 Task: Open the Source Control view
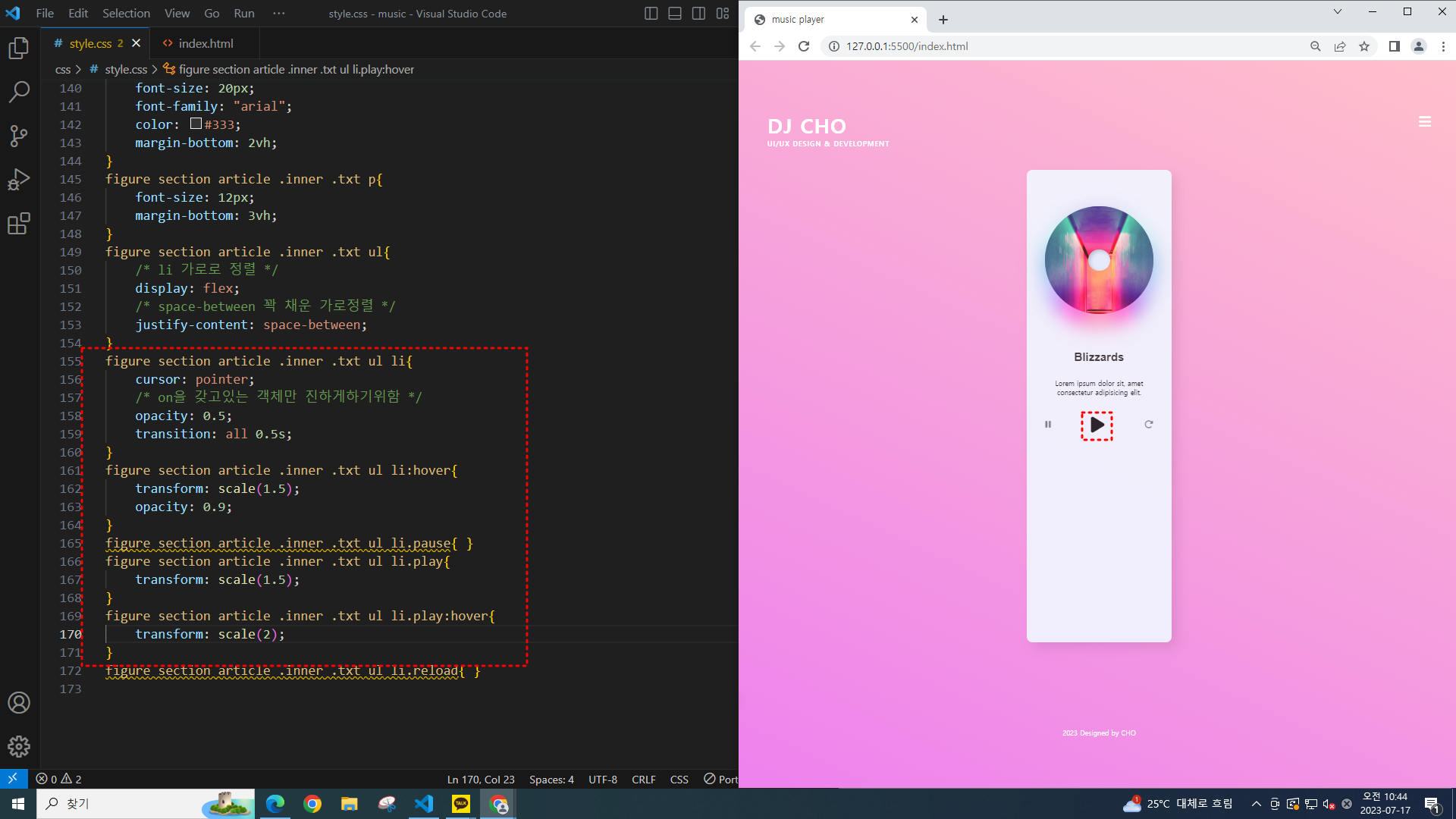coord(19,136)
